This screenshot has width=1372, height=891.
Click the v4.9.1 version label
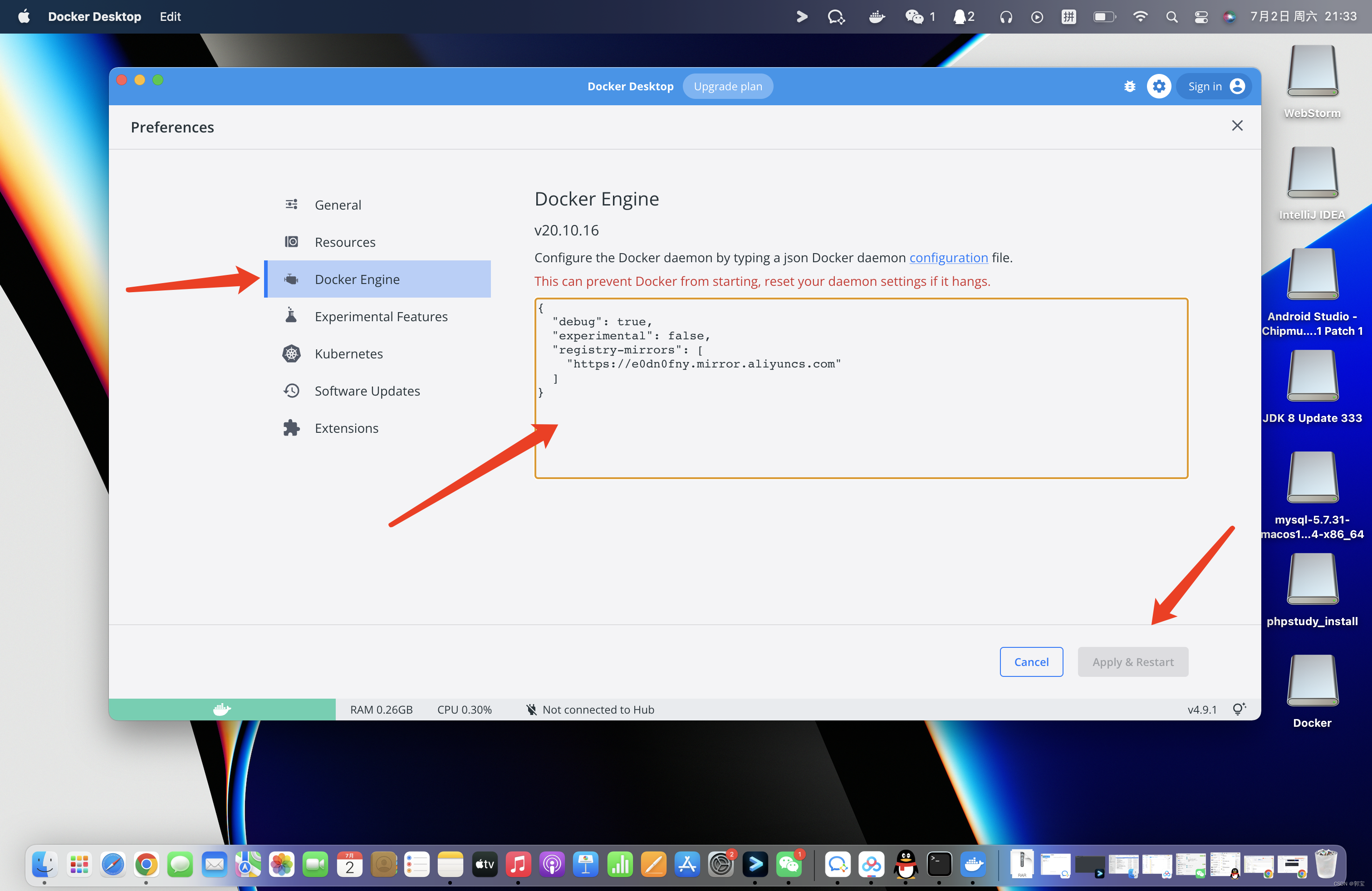[x=1202, y=710]
